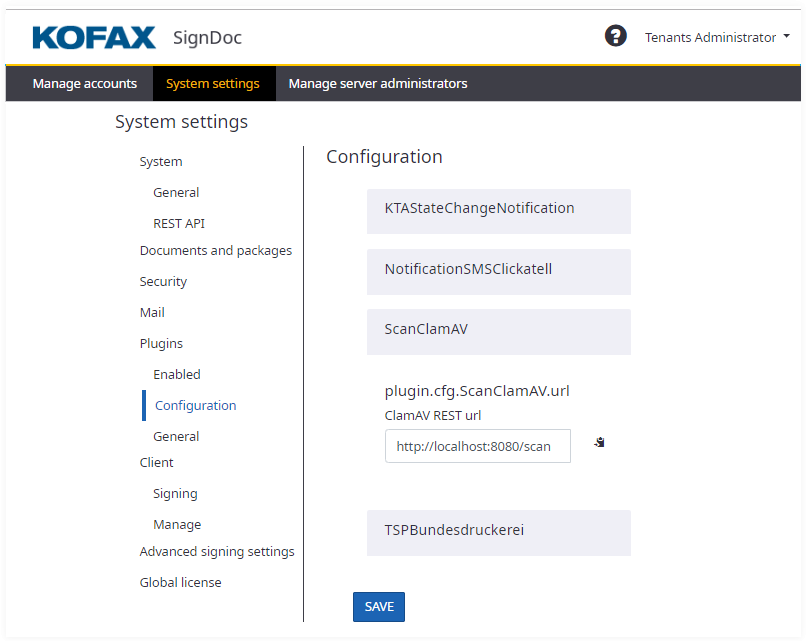Open the Tenants Administrator dropdown menu

click(717, 38)
